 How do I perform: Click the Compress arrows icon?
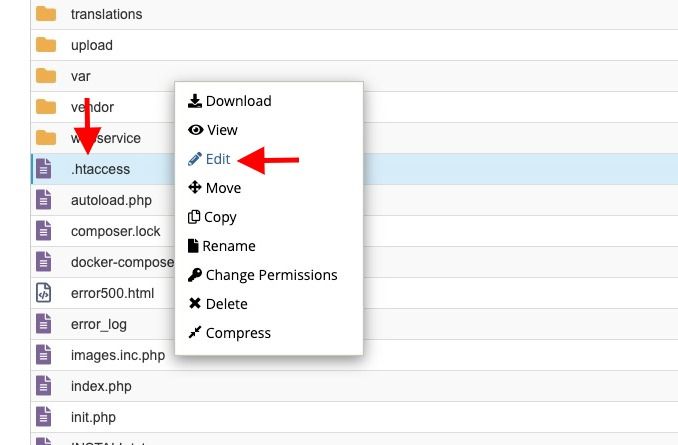(195, 332)
